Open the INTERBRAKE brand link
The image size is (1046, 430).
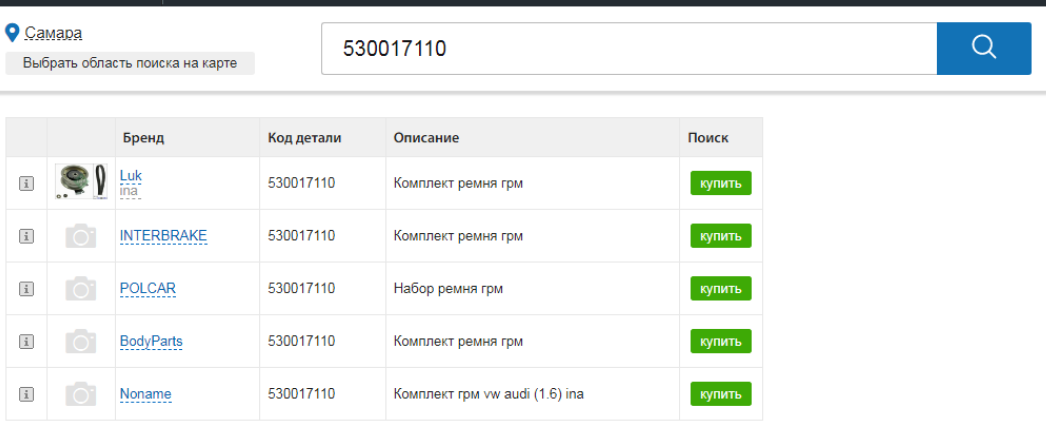[163, 235]
